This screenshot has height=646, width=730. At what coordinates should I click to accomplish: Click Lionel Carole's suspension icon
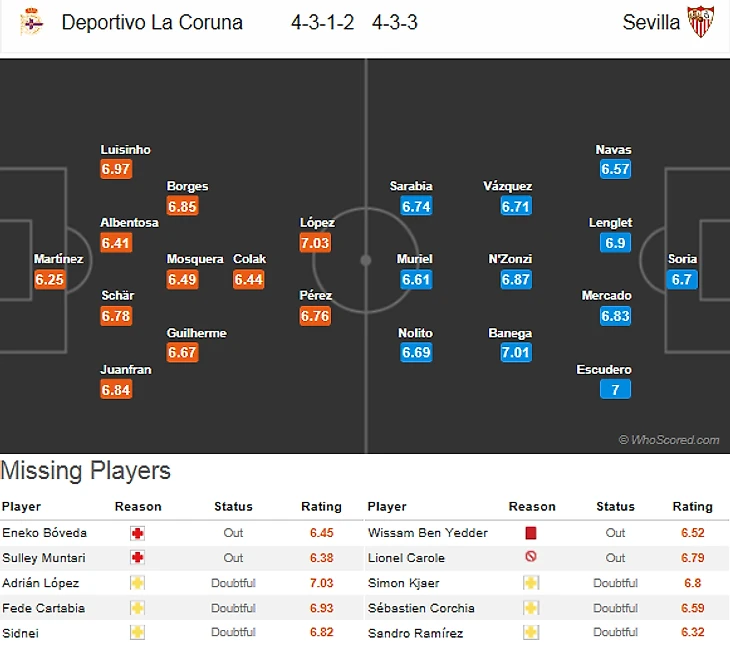point(531,558)
